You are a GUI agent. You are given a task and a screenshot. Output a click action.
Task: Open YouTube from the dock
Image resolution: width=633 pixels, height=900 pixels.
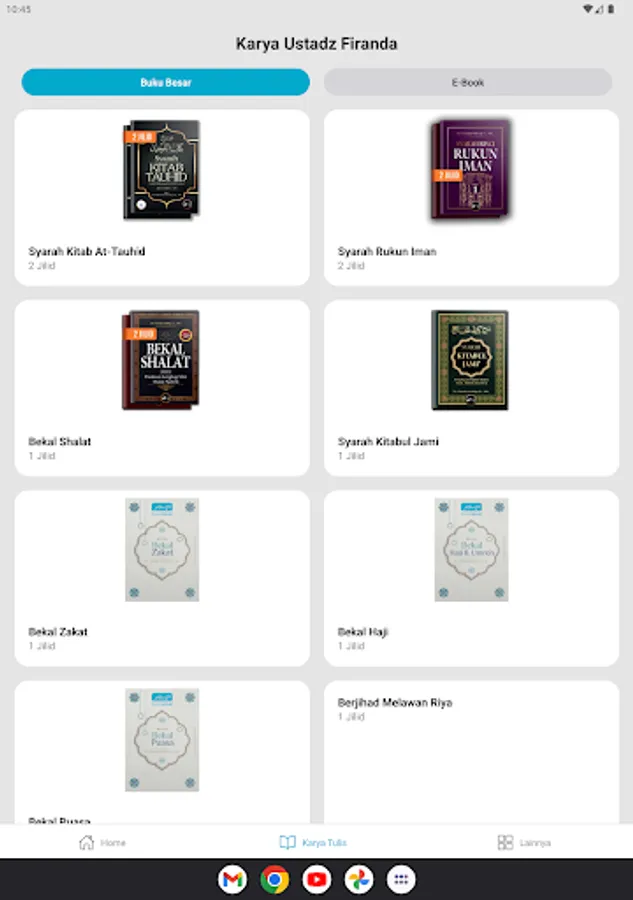pos(317,879)
